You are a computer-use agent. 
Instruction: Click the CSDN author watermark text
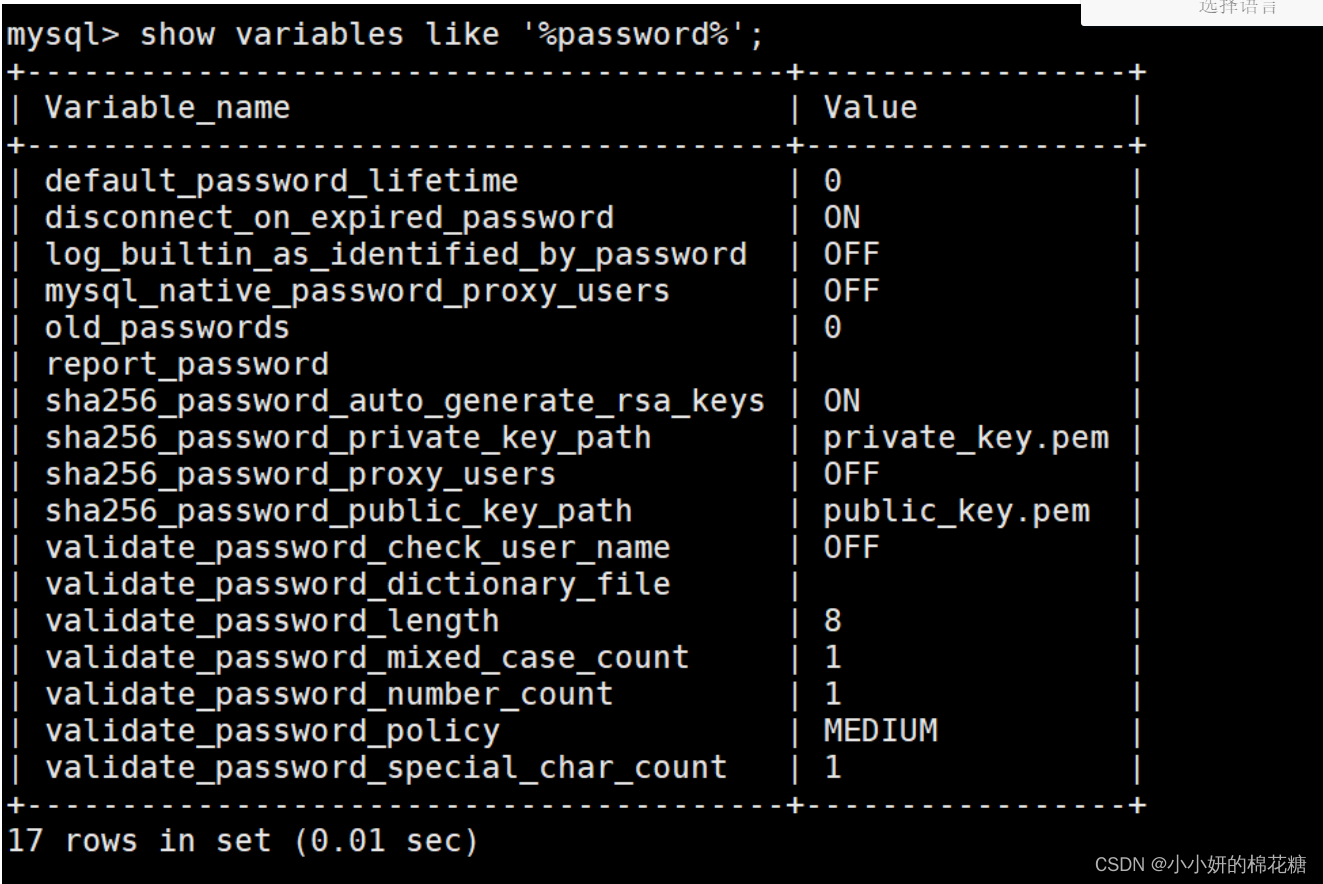[1200, 865]
